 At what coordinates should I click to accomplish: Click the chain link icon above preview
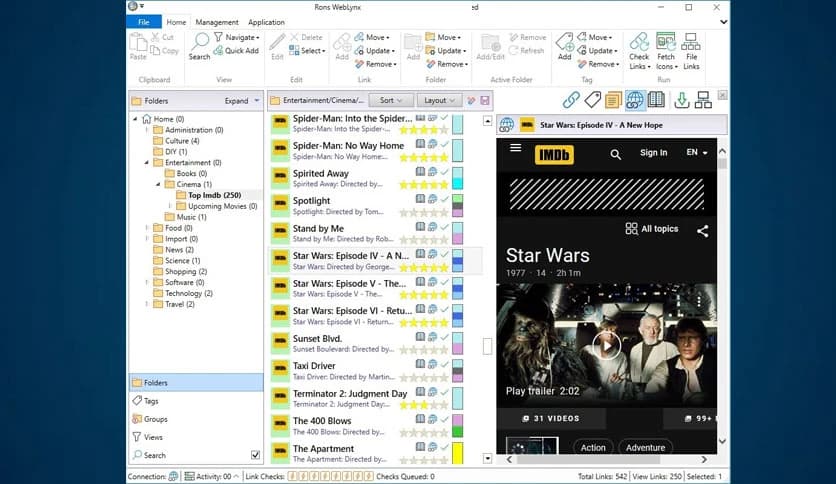coord(571,100)
